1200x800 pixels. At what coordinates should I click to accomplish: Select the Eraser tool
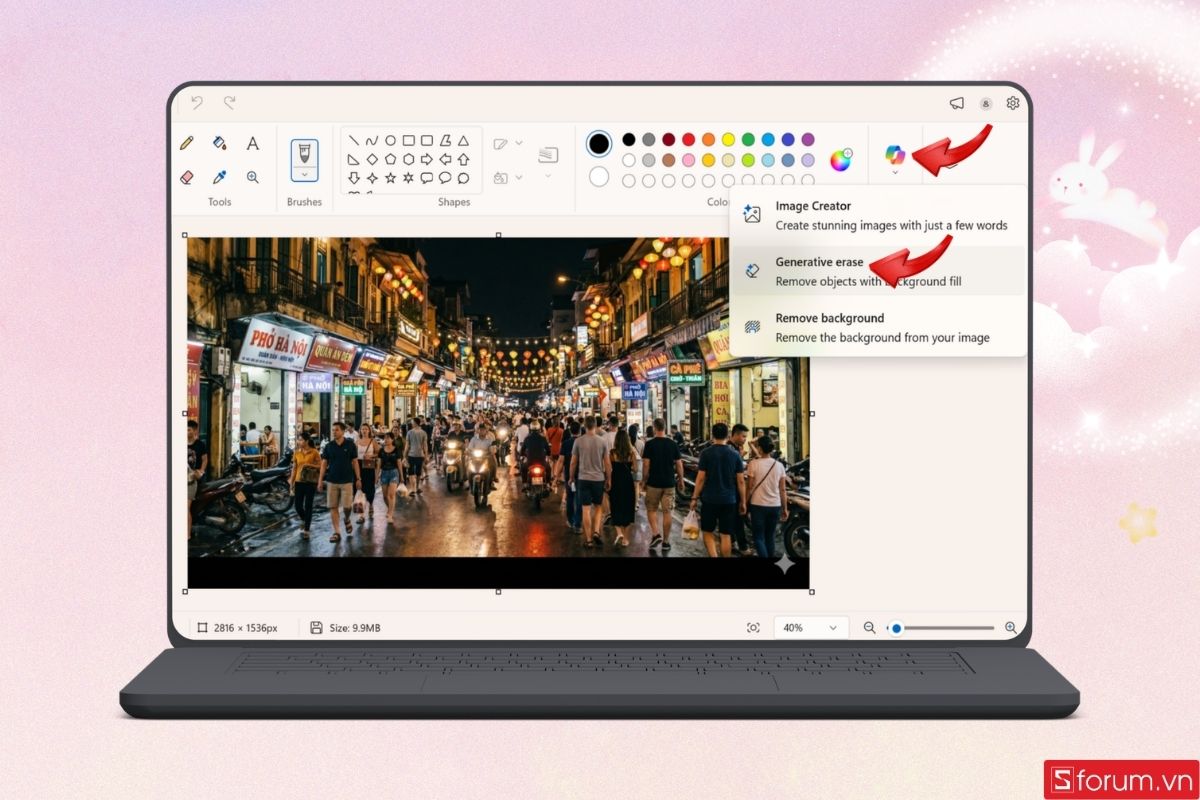pyautogui.click(x=186, y=177)
